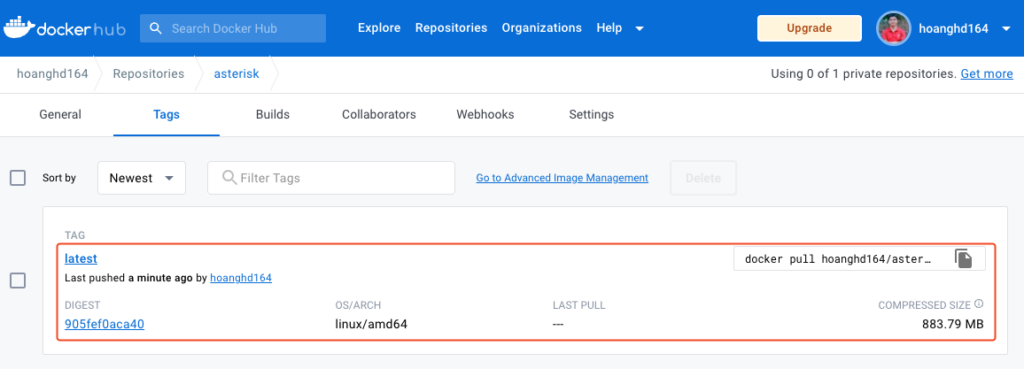The width and height of the screenshot is (1024, 369).
Task: Open the latest tag link
Action: [81, 259]
